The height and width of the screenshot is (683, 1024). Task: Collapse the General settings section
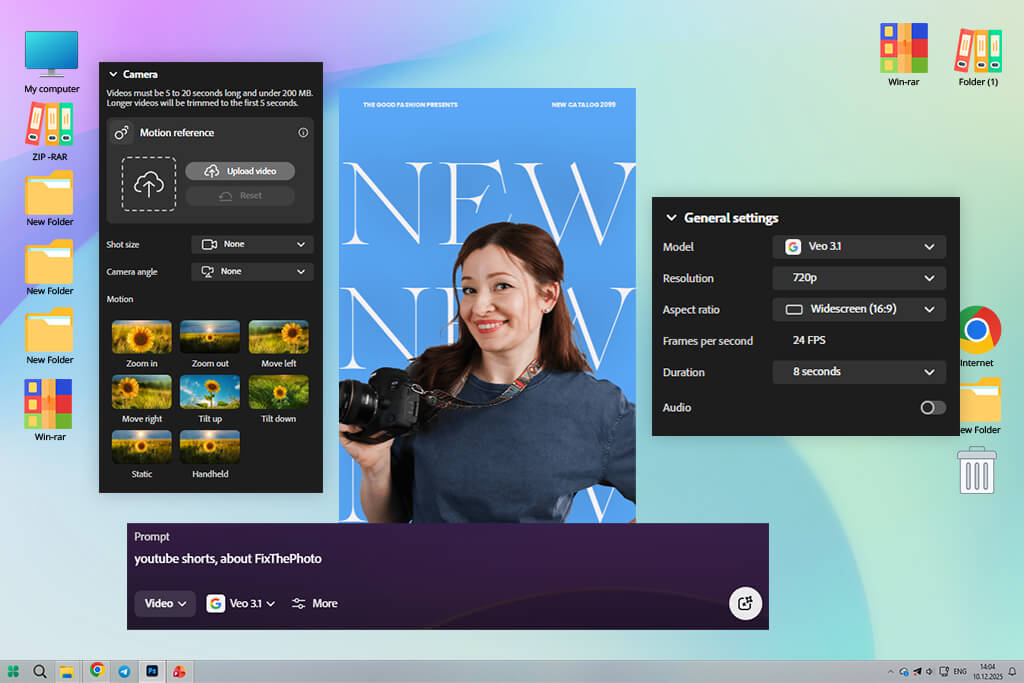click(671, 218)
